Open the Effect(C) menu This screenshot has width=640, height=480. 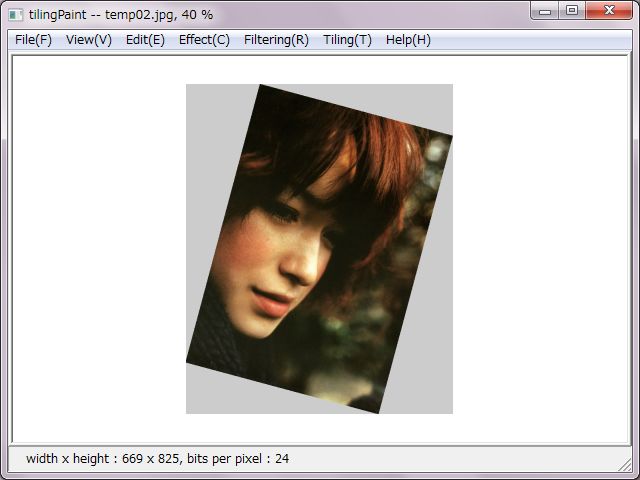click(204, 40)
